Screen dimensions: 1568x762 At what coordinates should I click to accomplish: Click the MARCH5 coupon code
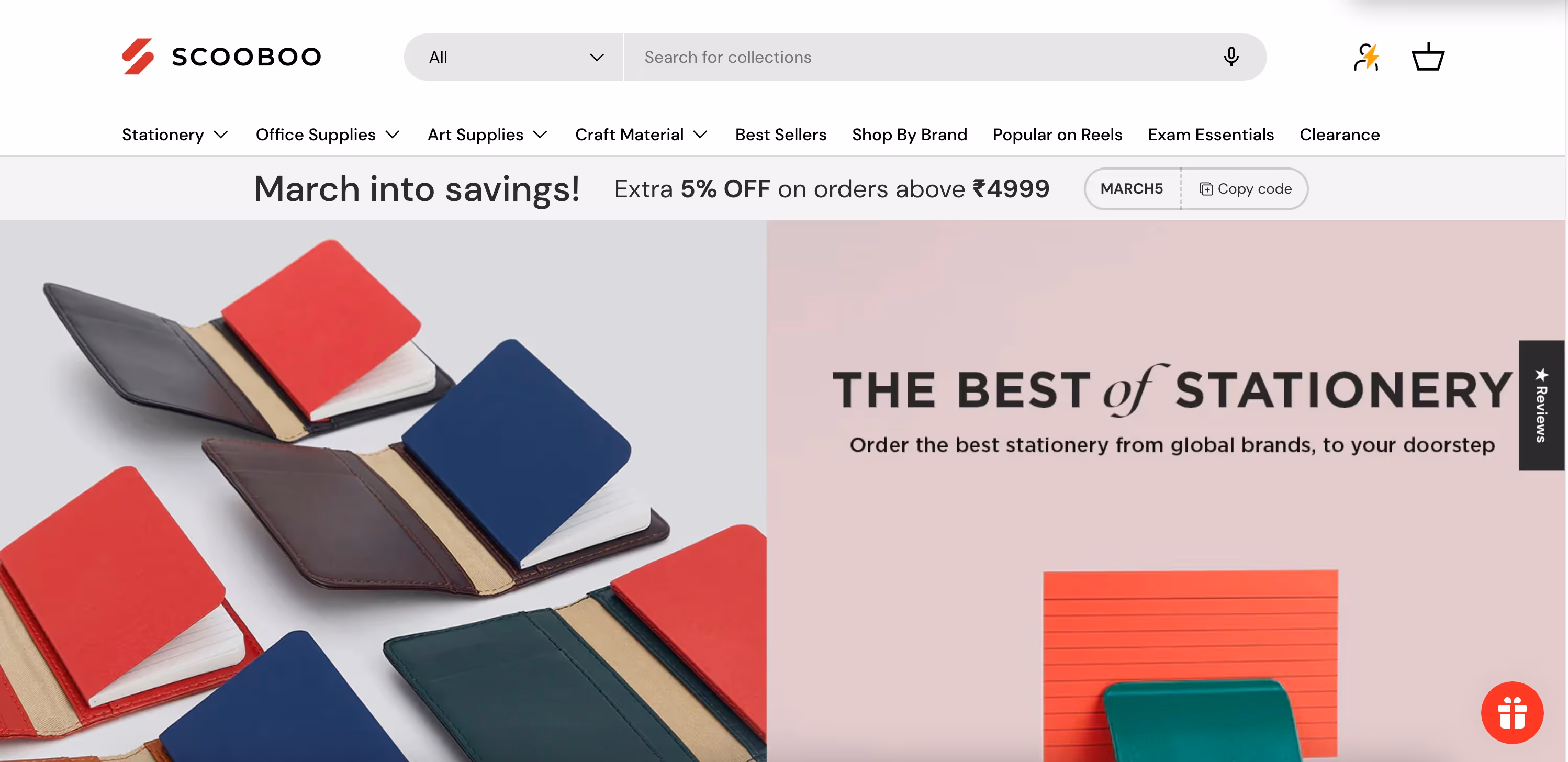click(x=1132, y=189)
